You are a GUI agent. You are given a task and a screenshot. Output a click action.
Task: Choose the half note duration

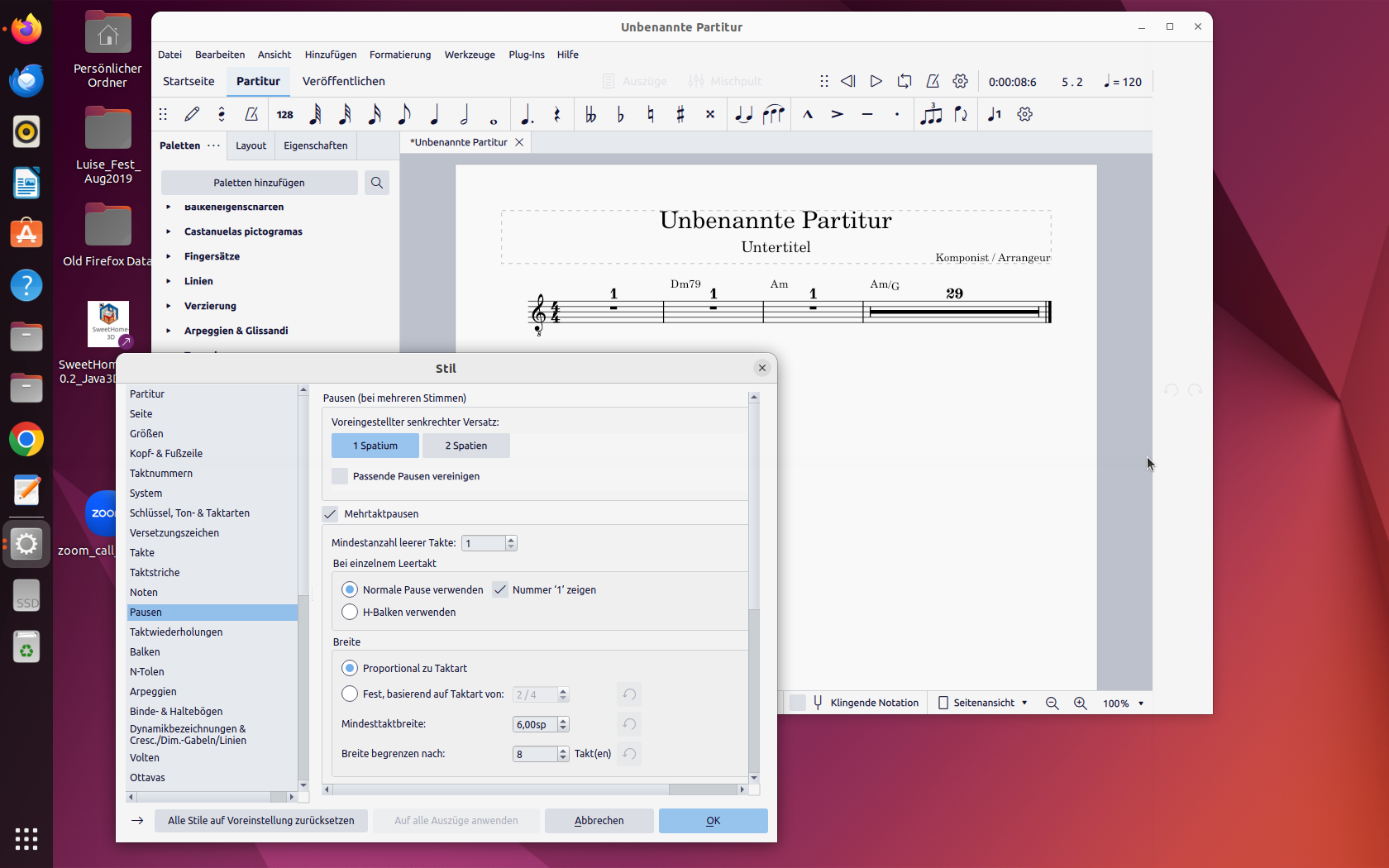[x=464, y=114]
